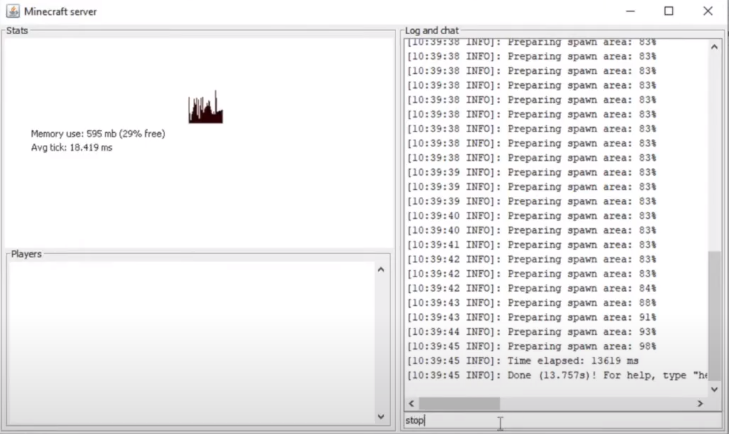
Task: Click the 'Done (13.757s)!' log line
Action: 557,375
